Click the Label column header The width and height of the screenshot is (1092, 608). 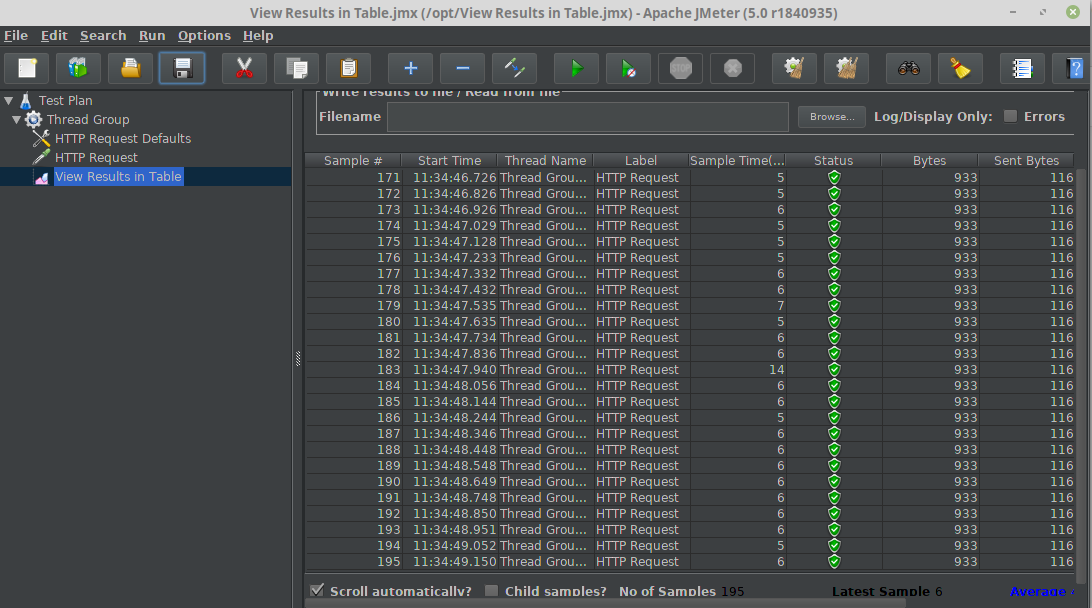(x=641, y=161)
